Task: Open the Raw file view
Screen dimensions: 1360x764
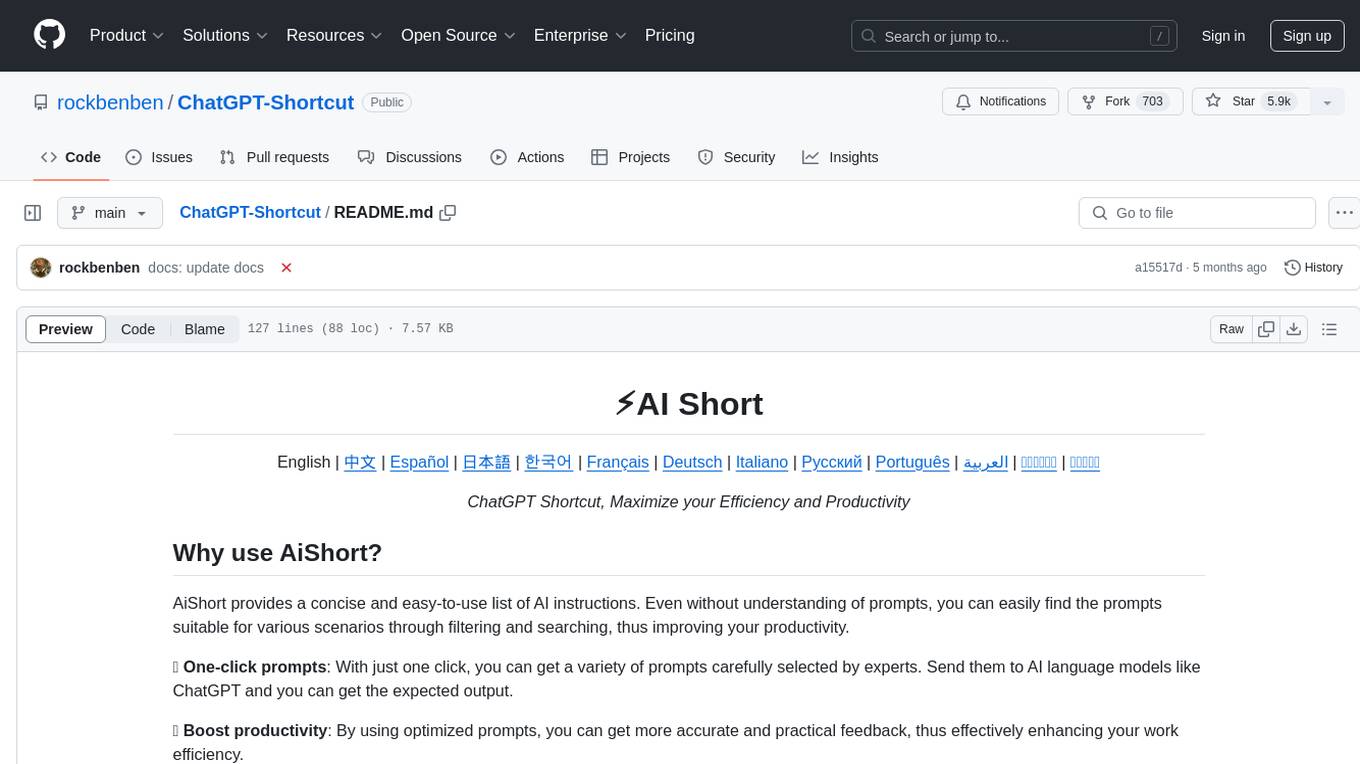Action: (1231, 329)
